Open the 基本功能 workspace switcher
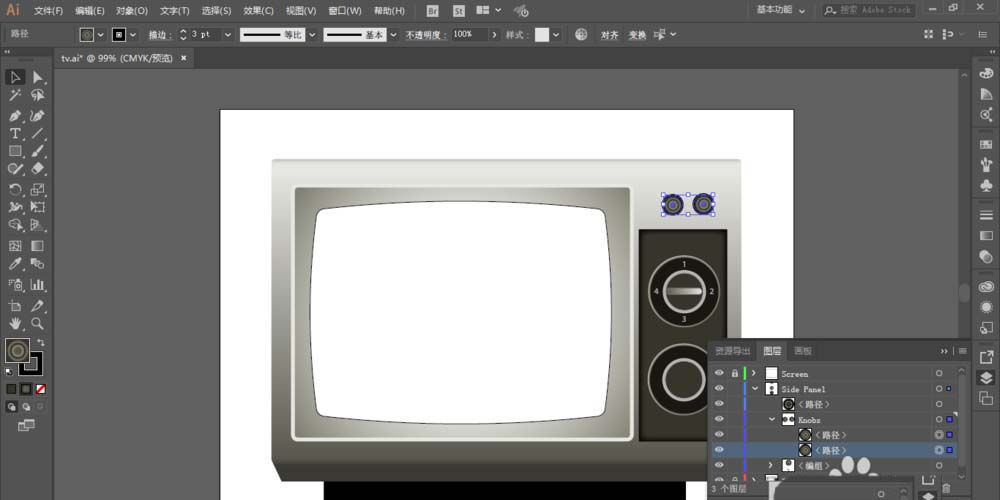This screenshot has width=1000, height=500. click(x=781, y=10)
